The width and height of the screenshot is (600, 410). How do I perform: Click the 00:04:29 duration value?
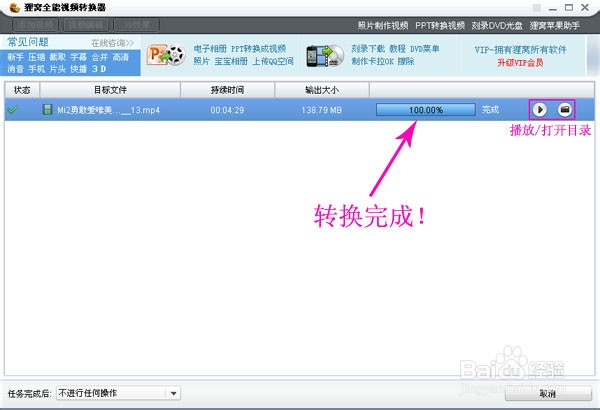[x=227, y=110]
